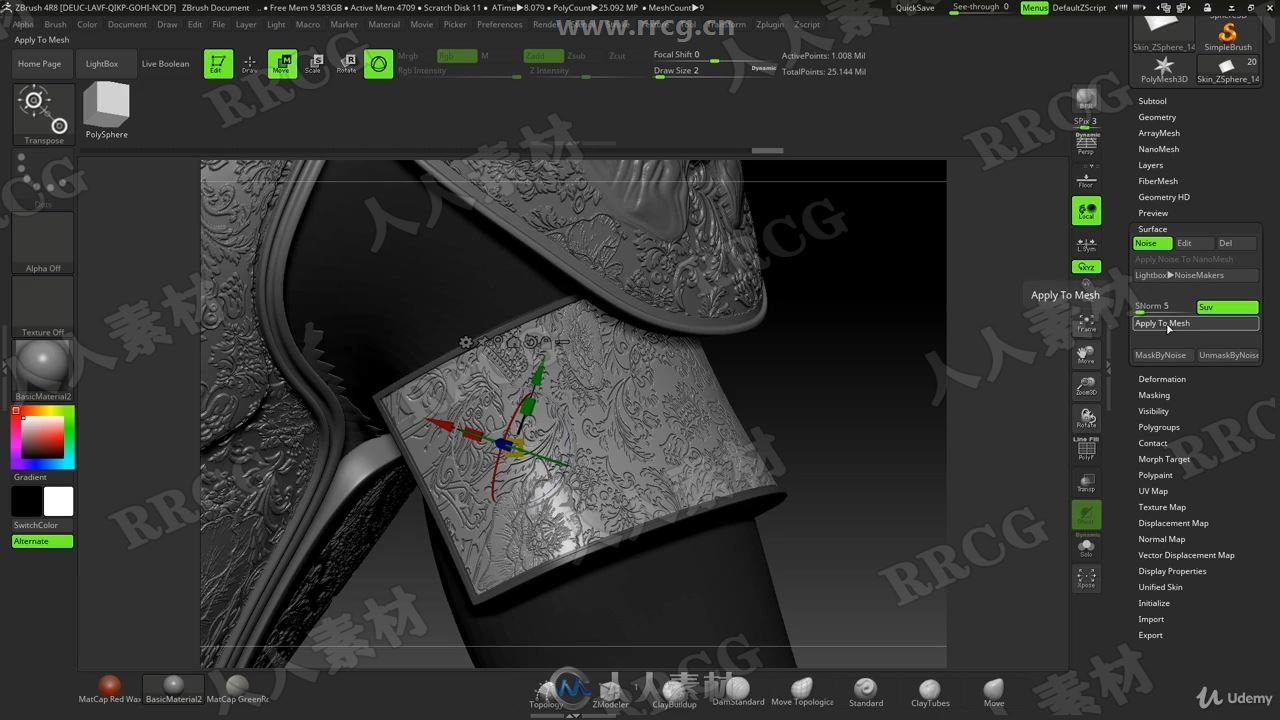1280x720 pixels.
Task: Open the Dots stroke selector
Action: coord(43,180)
